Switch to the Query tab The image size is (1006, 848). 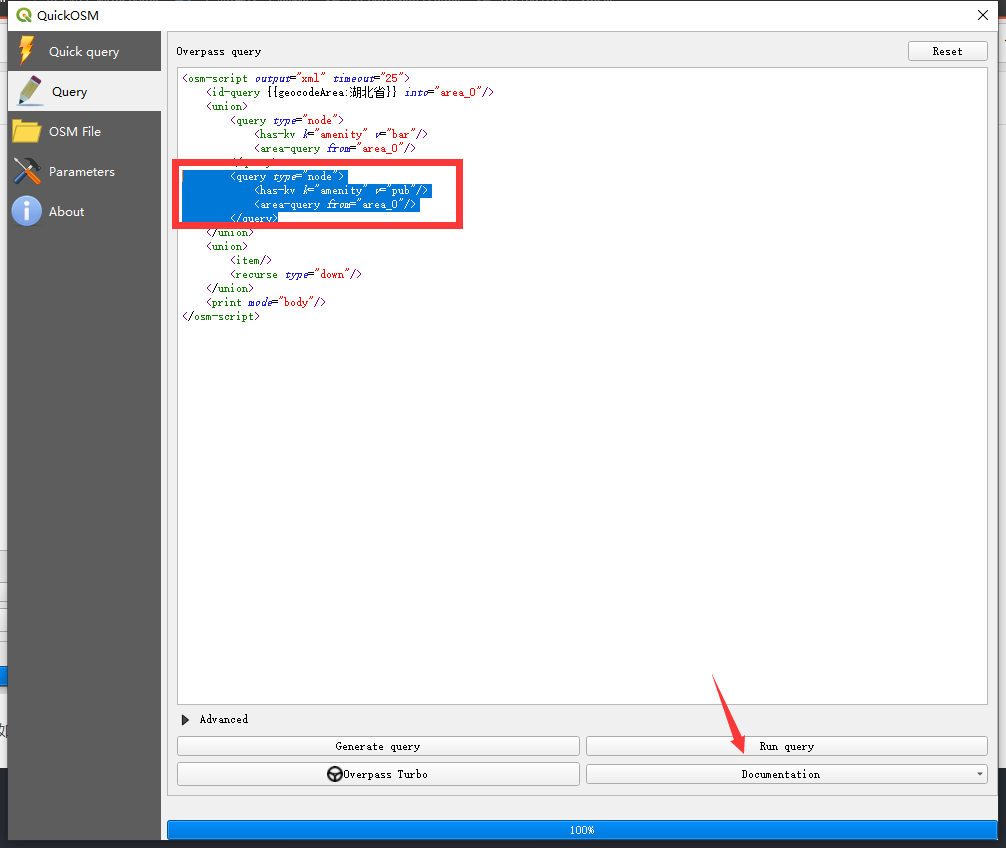(x=85, y=91)
